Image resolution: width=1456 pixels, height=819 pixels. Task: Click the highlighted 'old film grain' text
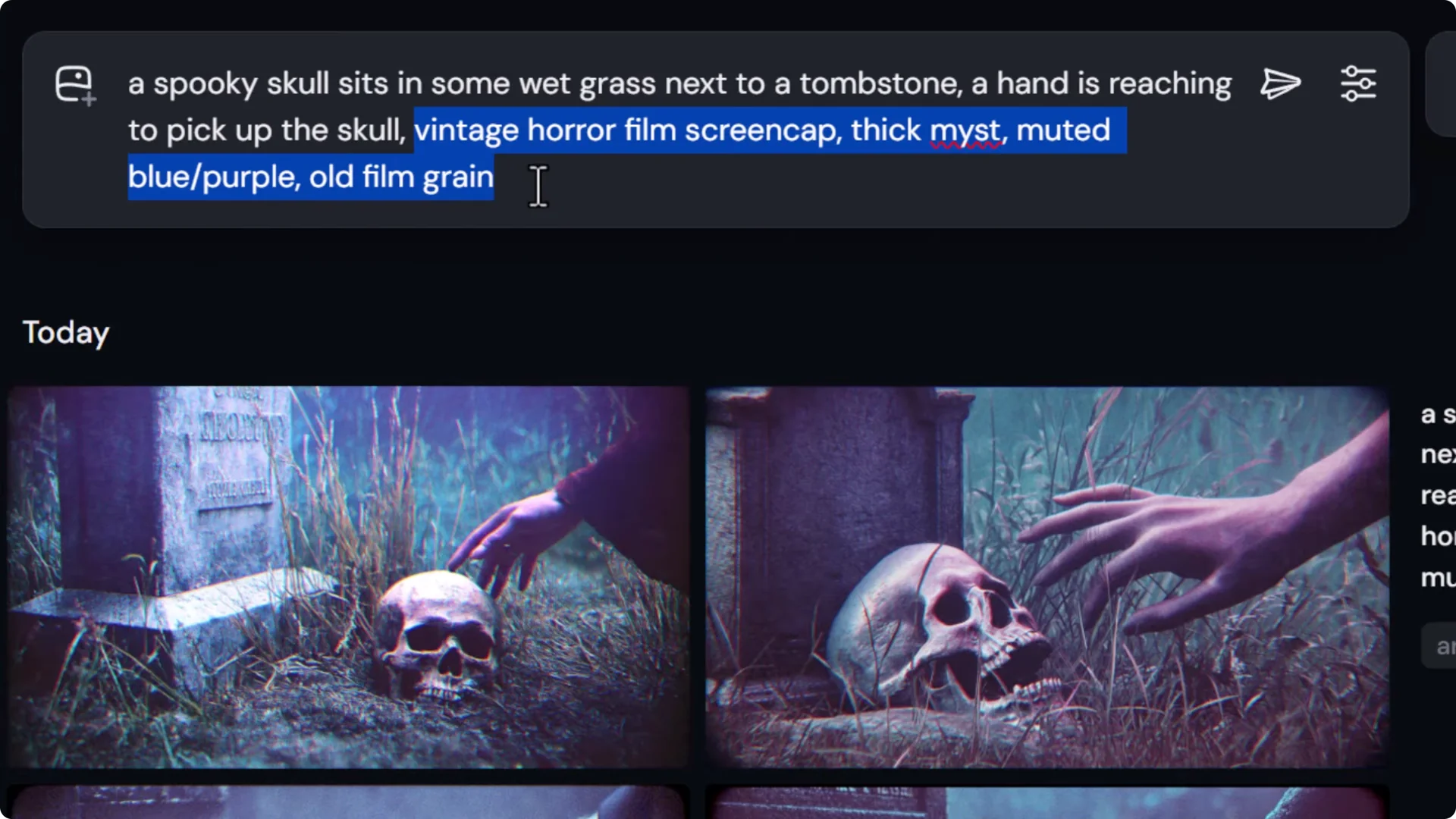(x=401, y=177)
